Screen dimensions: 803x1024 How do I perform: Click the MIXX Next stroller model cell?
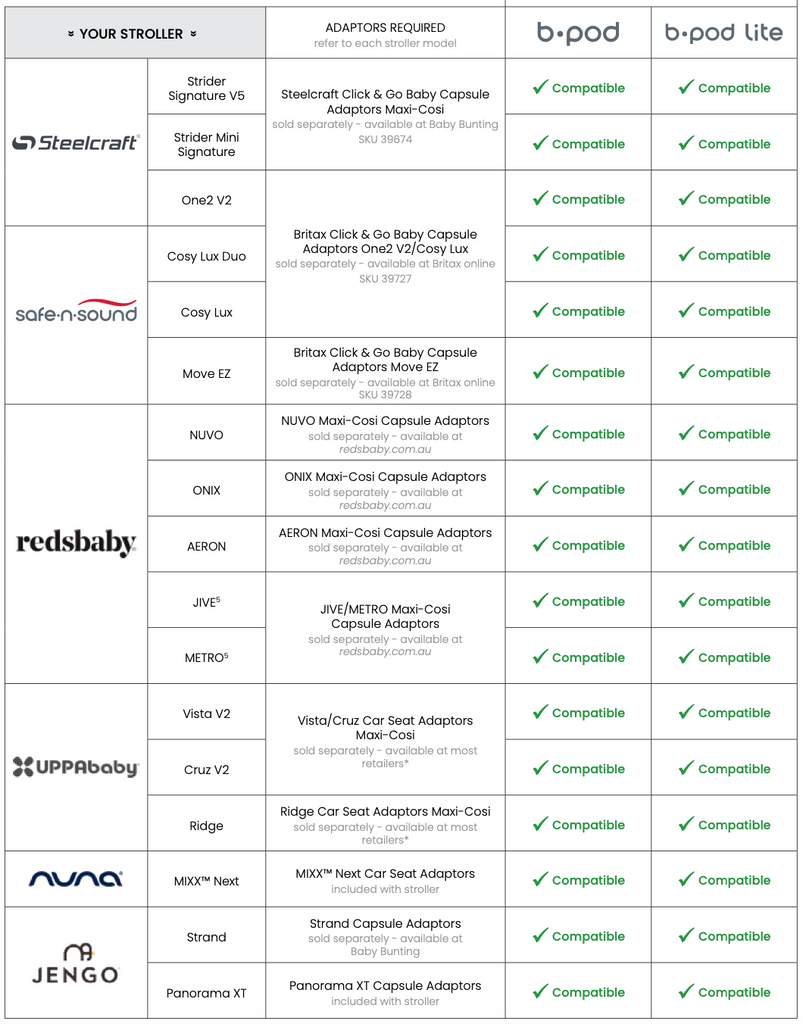pos(206,881)
